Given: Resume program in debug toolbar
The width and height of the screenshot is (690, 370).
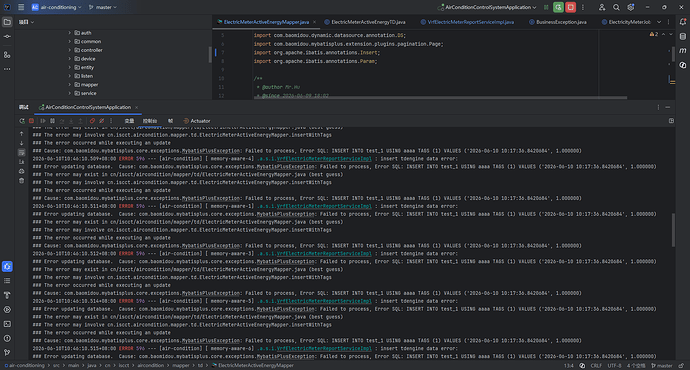Looking at the screenshot, I should (x=43, y=121).
